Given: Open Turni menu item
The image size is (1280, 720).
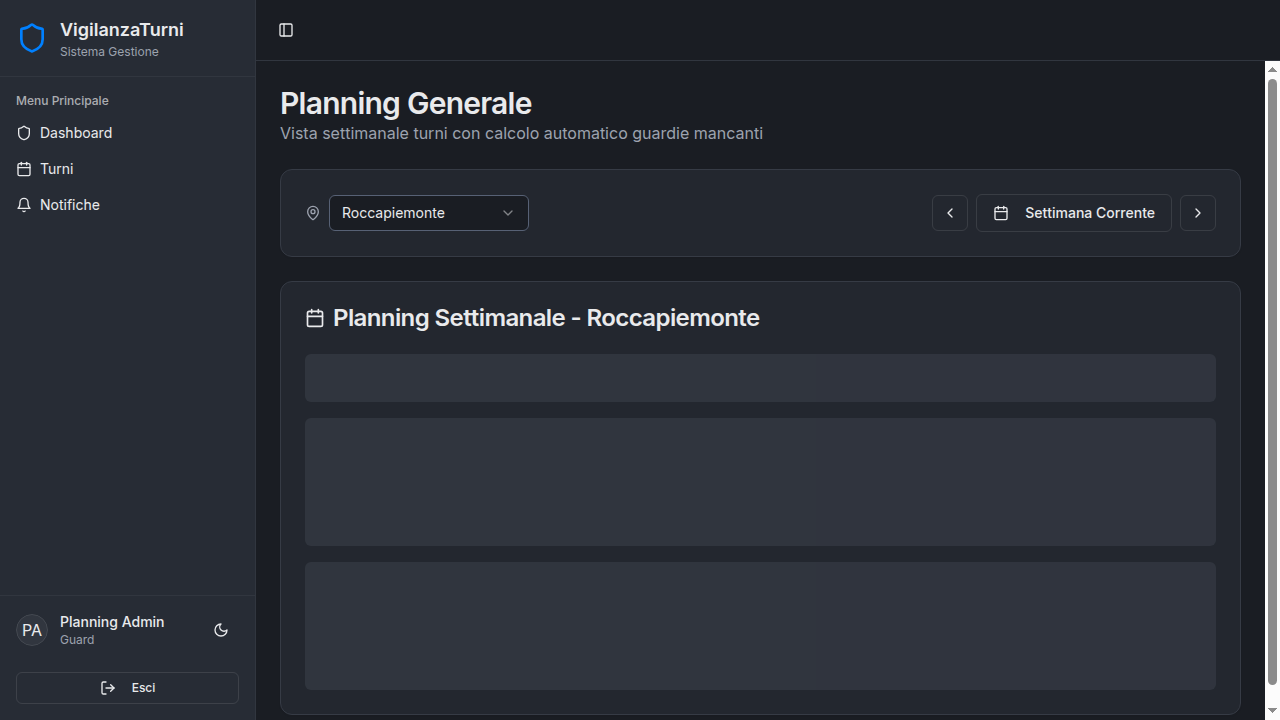Looking at the screenshot, I should (x=57, y=169).
